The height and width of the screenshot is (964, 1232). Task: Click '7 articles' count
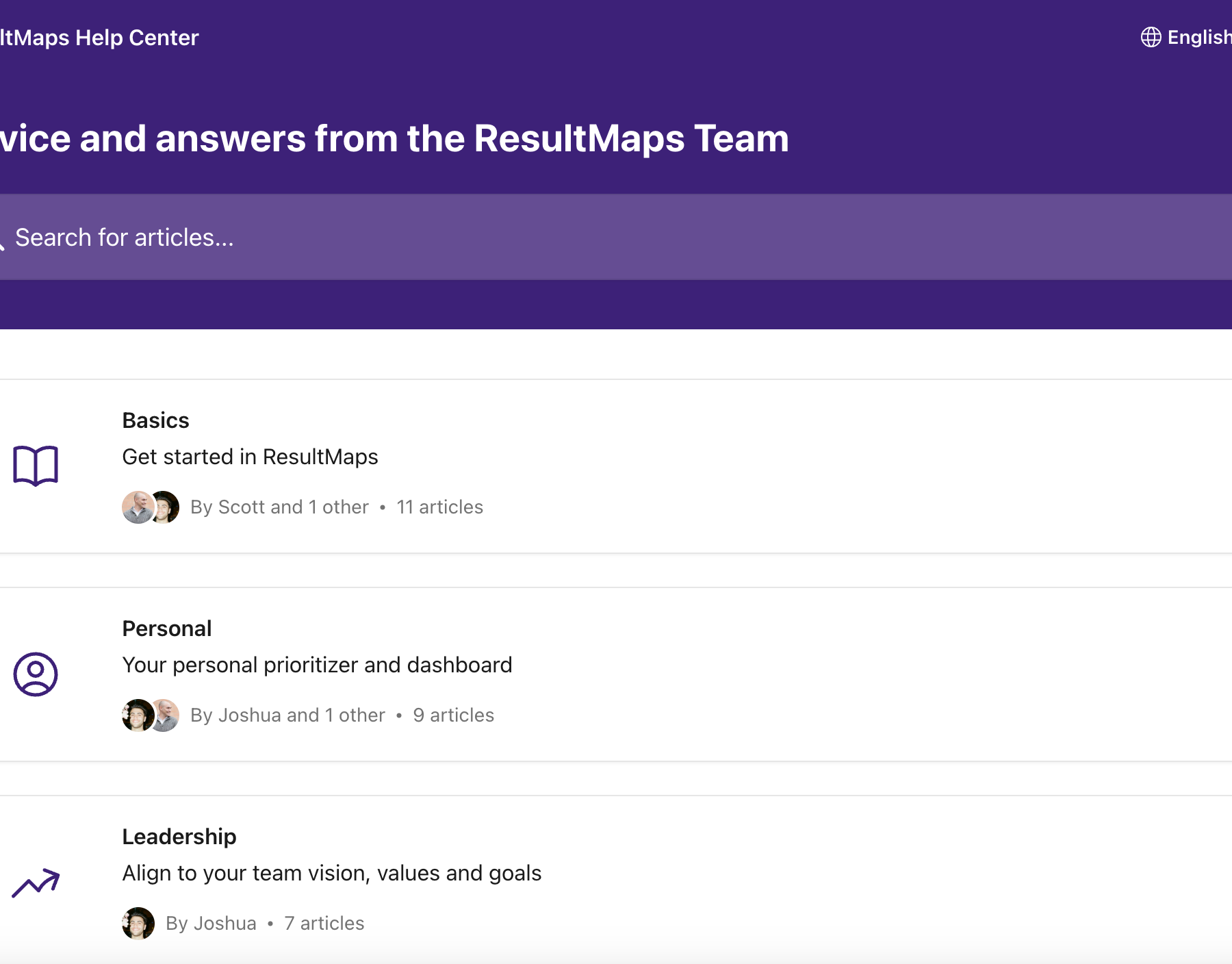324,924
